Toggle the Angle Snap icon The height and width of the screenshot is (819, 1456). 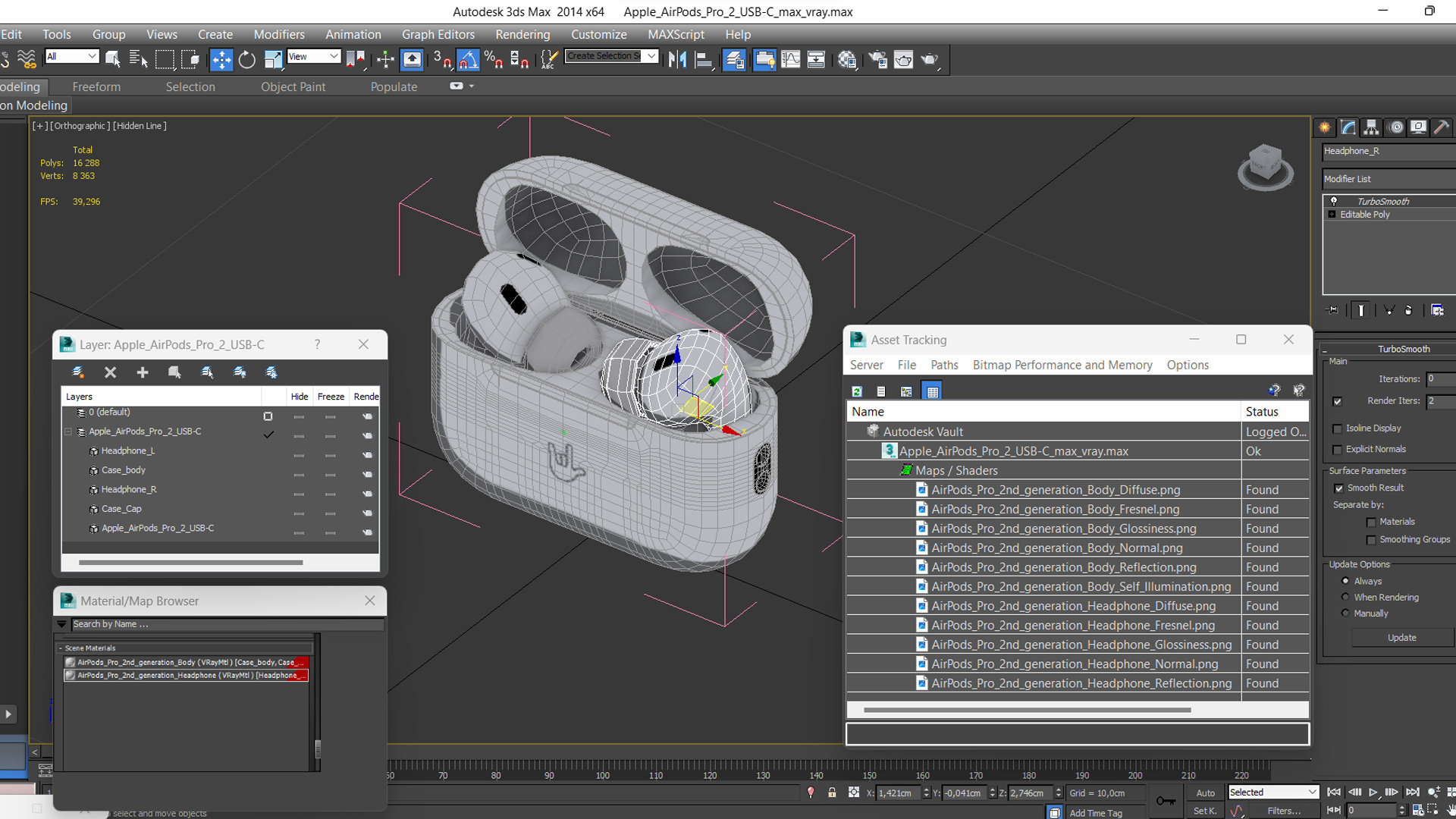coord(468,59)
